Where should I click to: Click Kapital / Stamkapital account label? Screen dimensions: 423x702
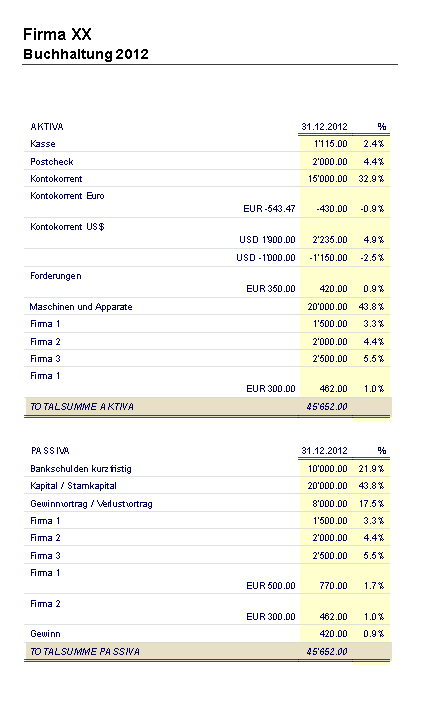click(73, 486)
